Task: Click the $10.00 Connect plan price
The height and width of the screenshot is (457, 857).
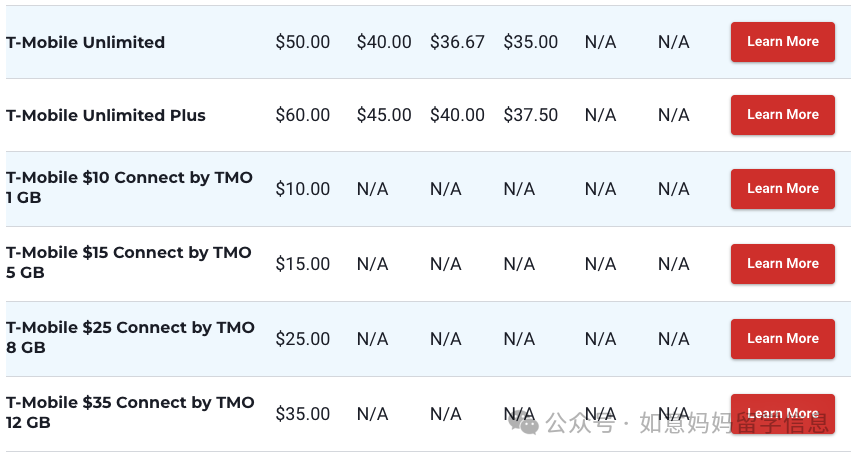Action: [303, 189]
